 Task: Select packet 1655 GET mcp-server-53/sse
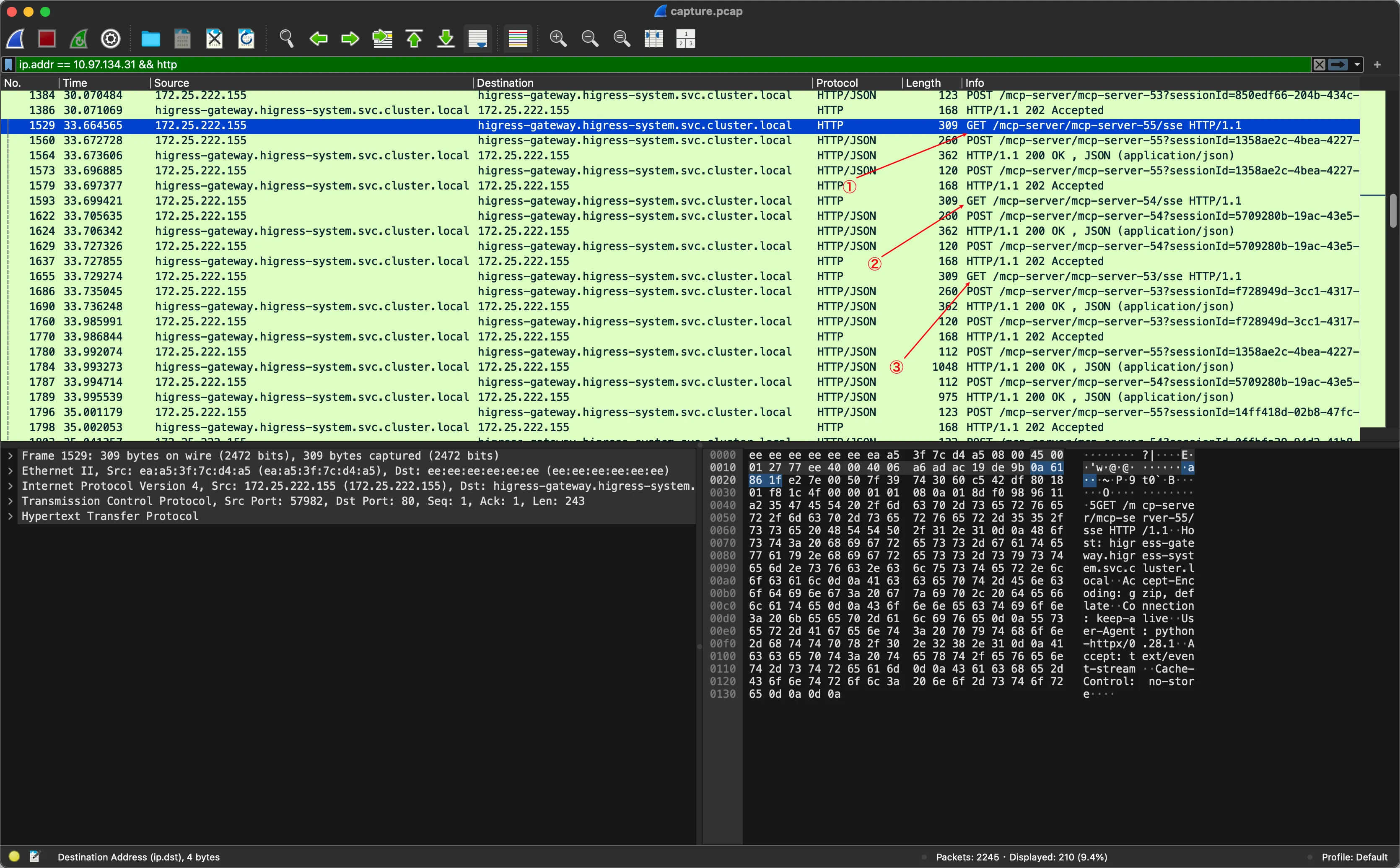pyautogui.click(x=680, y=276)
